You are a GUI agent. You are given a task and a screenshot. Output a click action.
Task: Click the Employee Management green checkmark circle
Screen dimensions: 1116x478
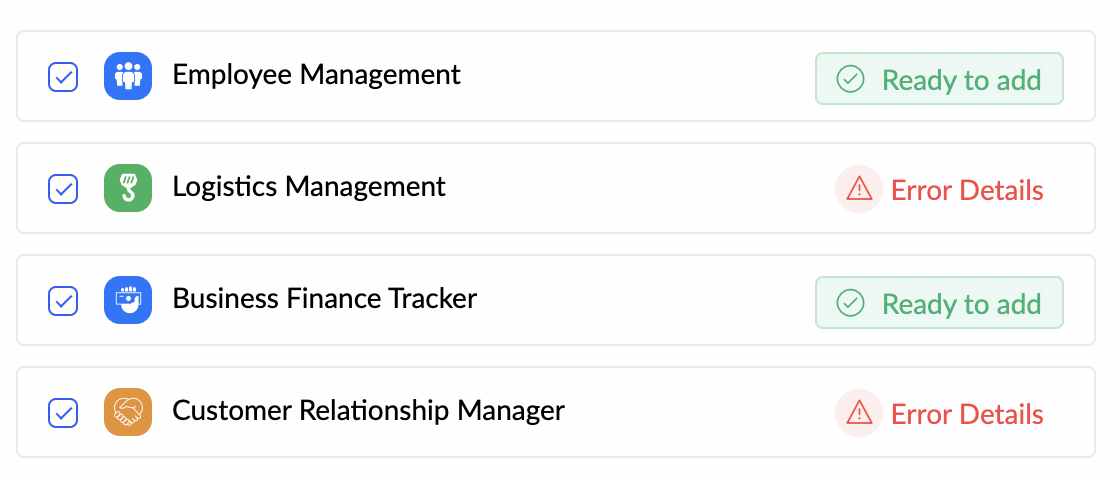coord(850,80)
